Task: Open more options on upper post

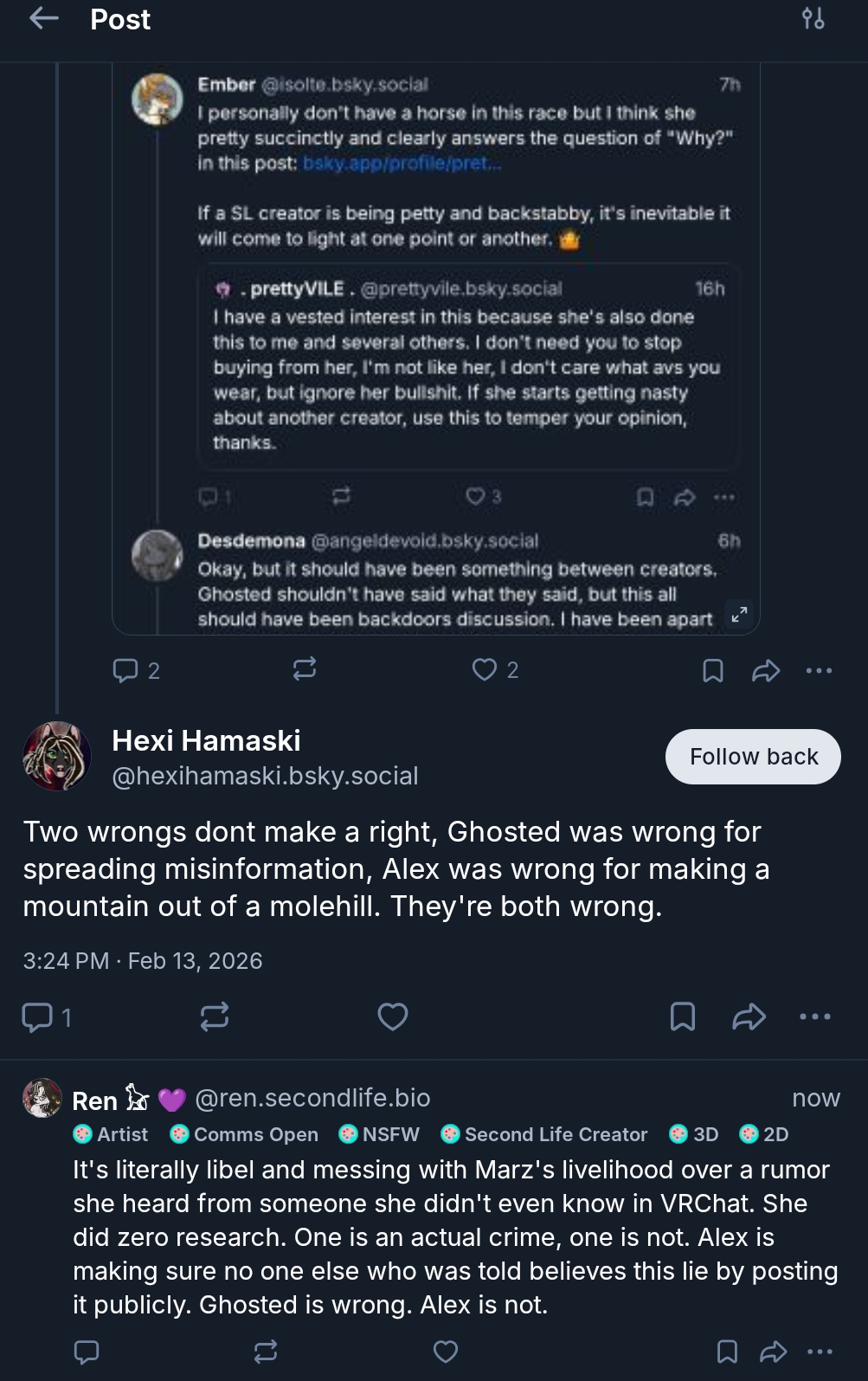Action: [x=819, y=670]
